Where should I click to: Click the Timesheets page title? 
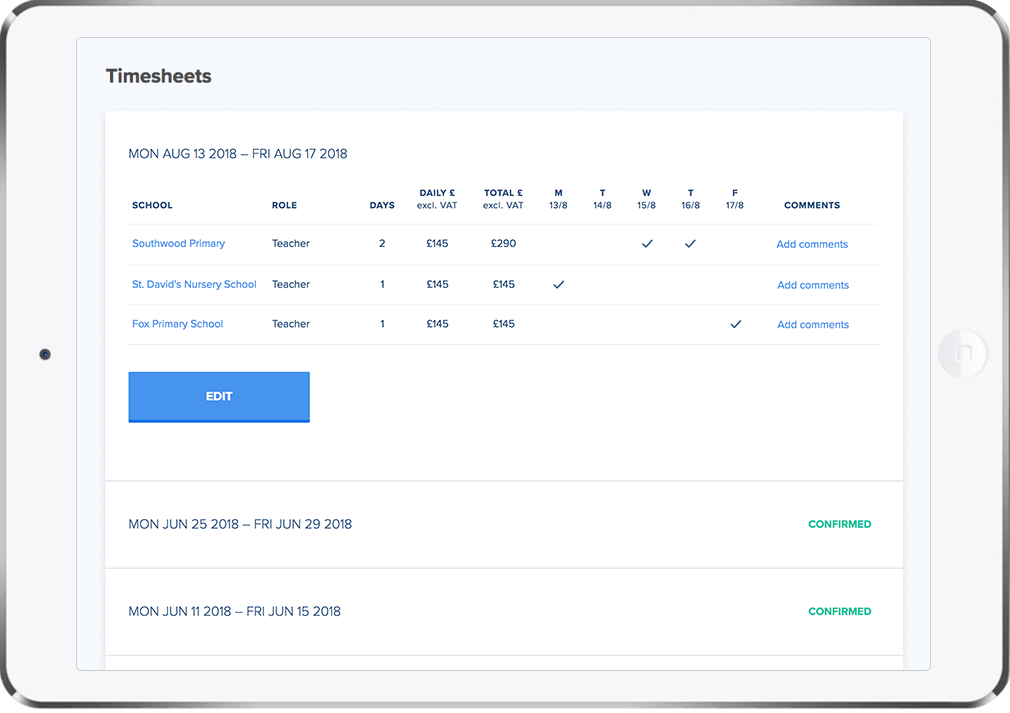pyautogui.click(x=158, y=76)
